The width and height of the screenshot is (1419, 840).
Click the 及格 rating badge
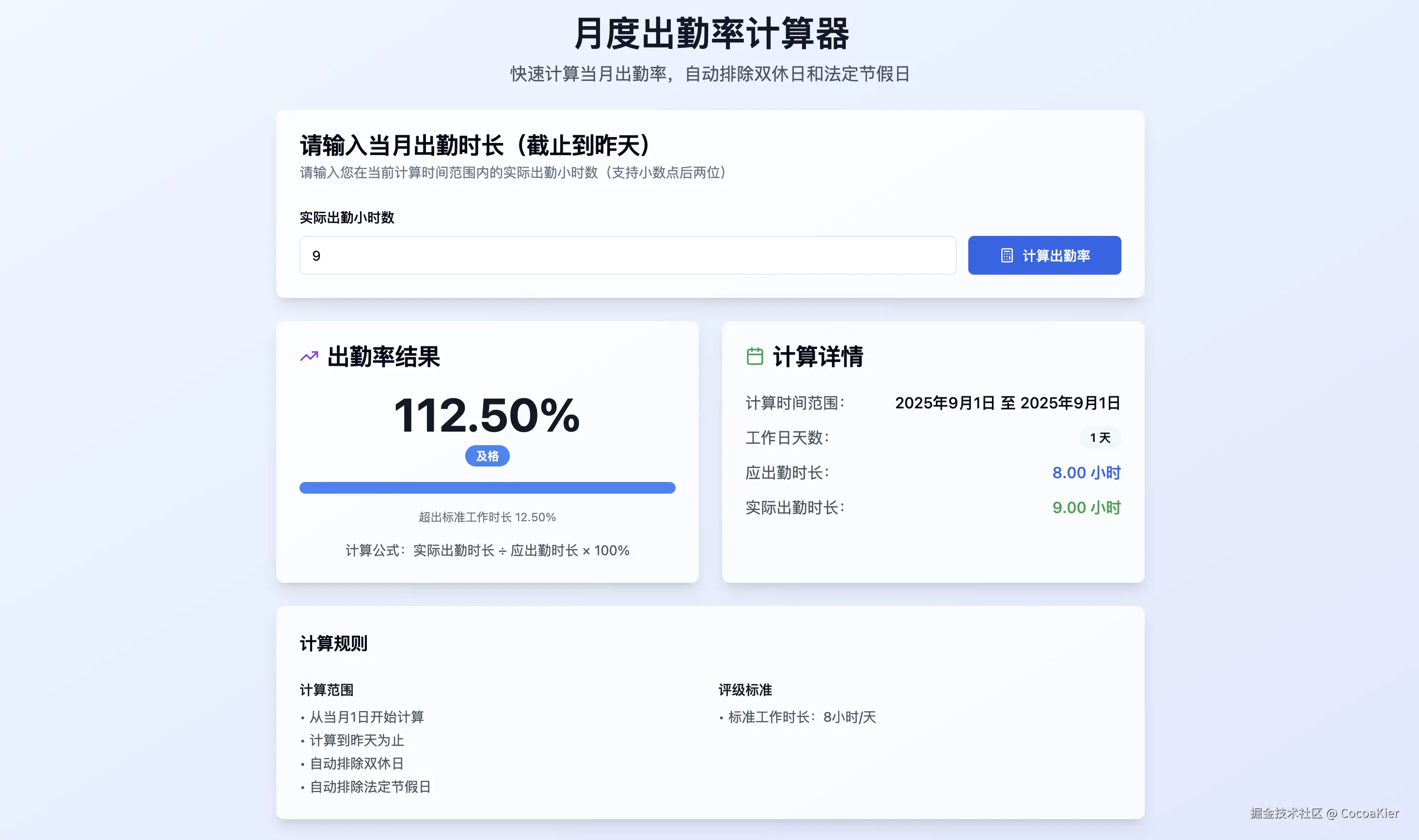click(x=487, y=456)
